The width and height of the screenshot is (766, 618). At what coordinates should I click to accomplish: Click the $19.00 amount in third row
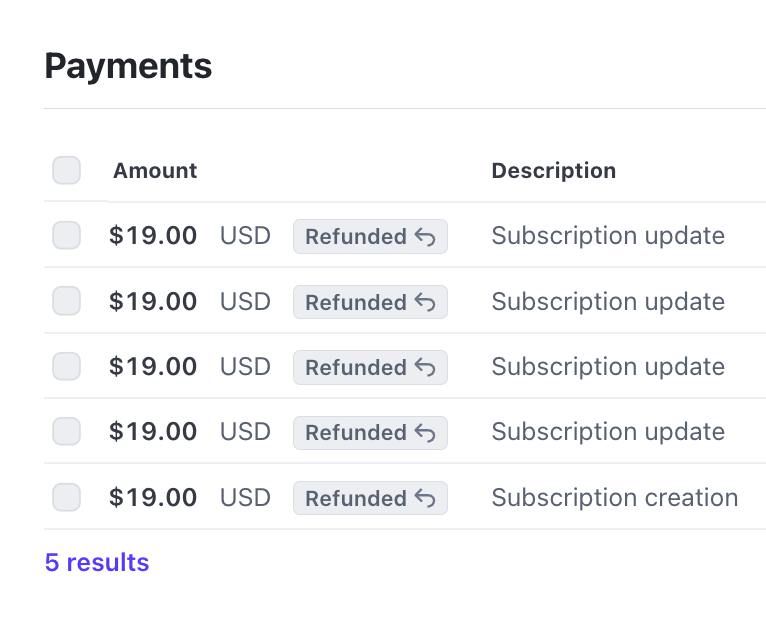pyautogui.click(x=153, y=367)
